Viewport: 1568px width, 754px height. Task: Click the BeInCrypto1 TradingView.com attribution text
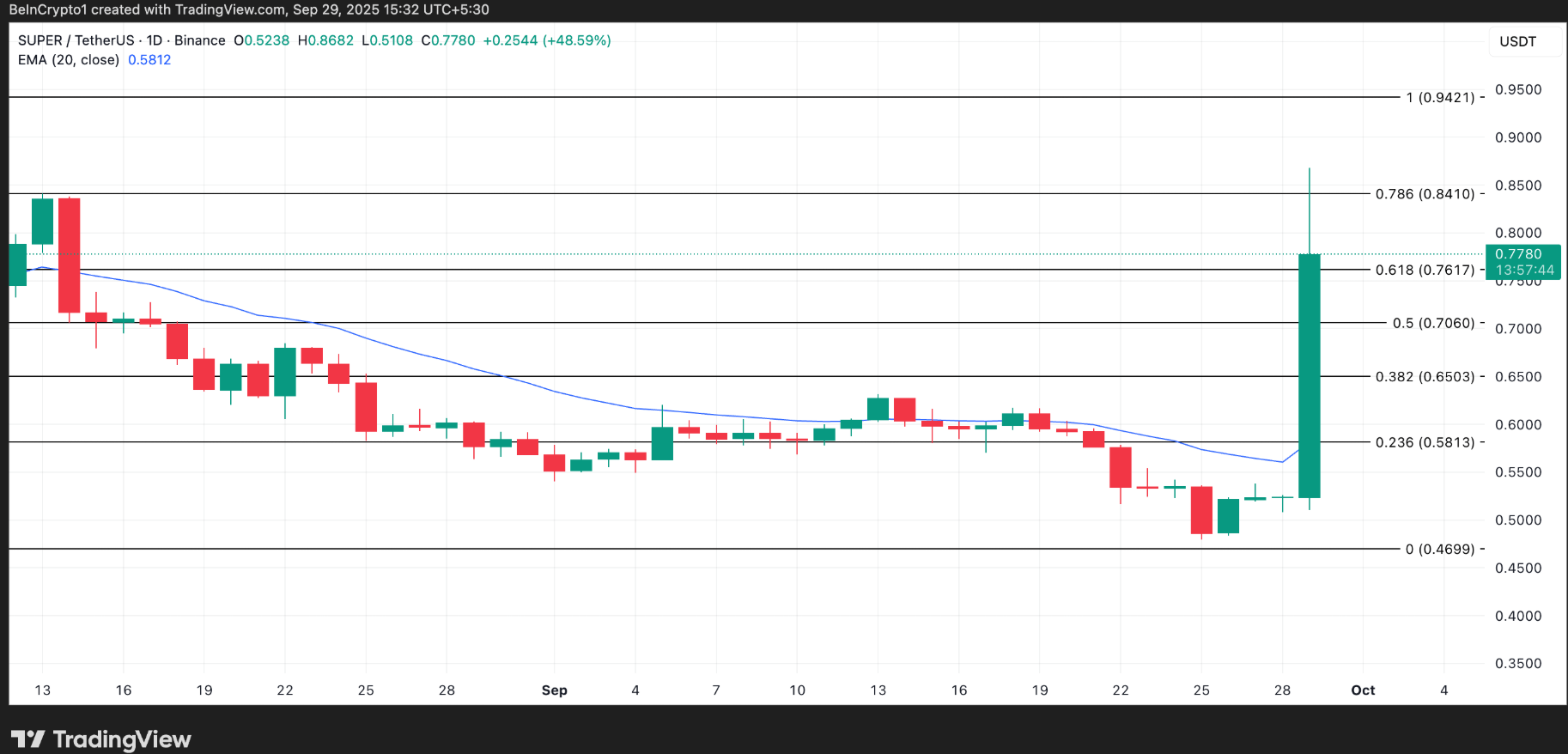(x=249, y=10)
